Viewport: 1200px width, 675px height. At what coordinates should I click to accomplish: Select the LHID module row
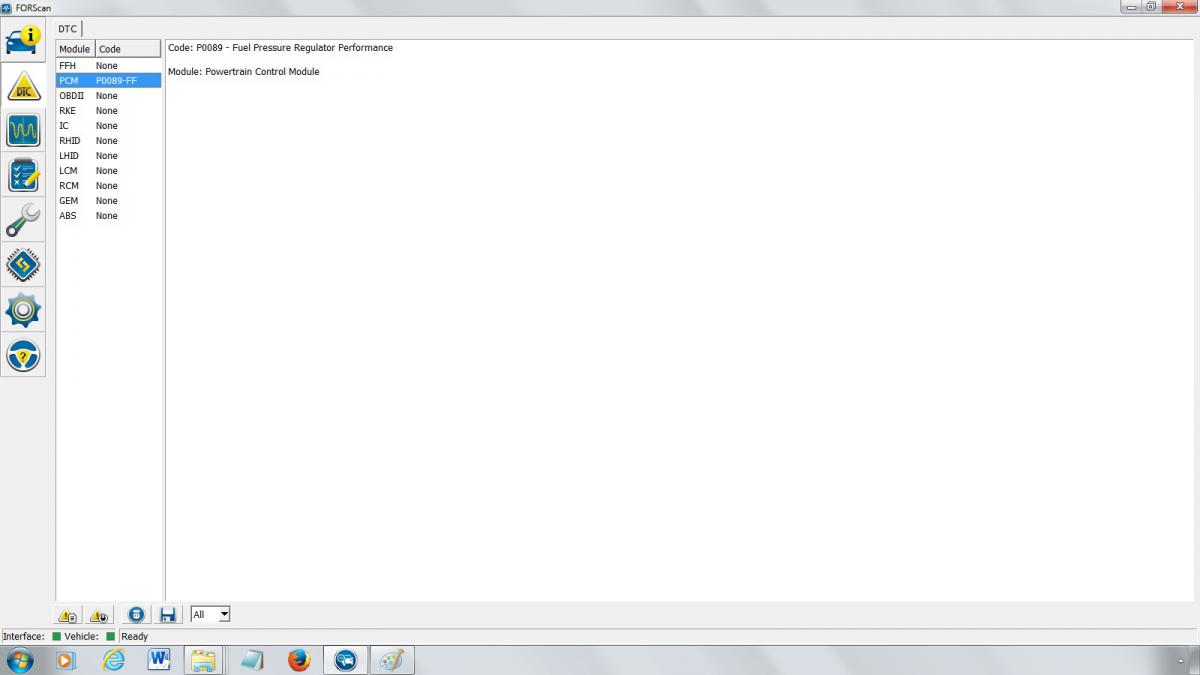[108, 156]
